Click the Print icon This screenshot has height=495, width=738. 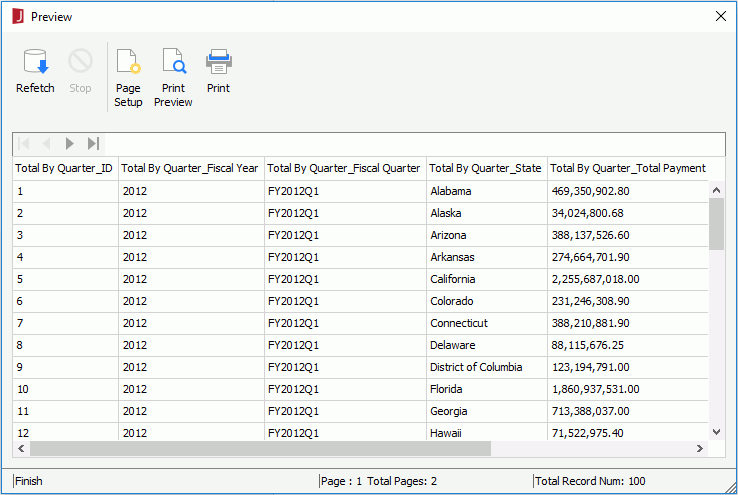click(218, 62)
